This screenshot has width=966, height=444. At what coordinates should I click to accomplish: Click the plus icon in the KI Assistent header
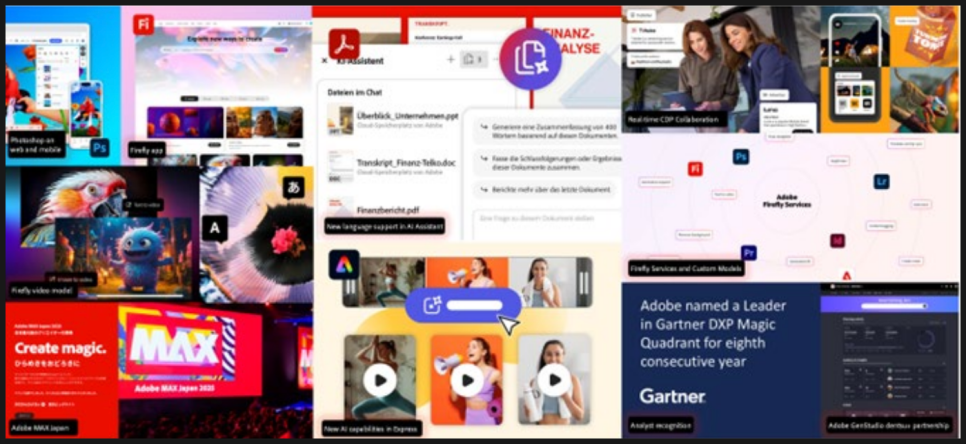(x=450, y=59)
